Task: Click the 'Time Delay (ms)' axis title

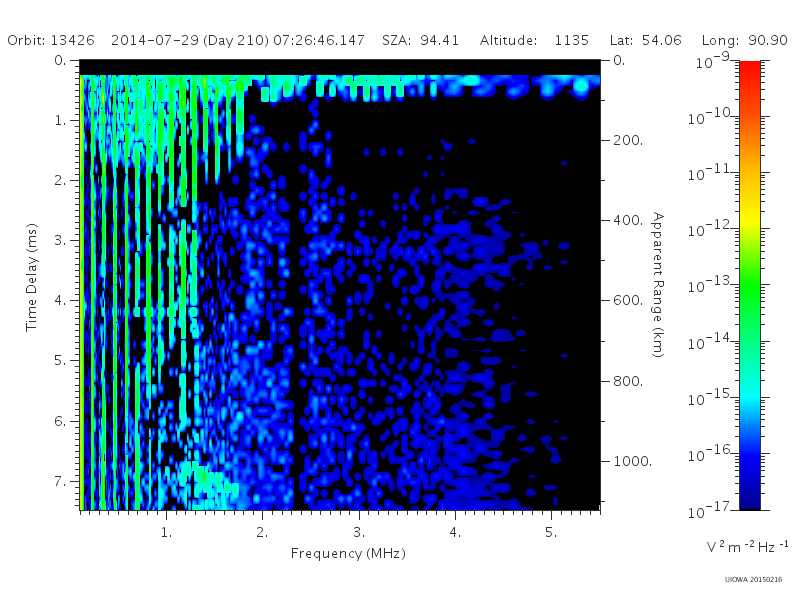Action: click(x=32, y=277)
